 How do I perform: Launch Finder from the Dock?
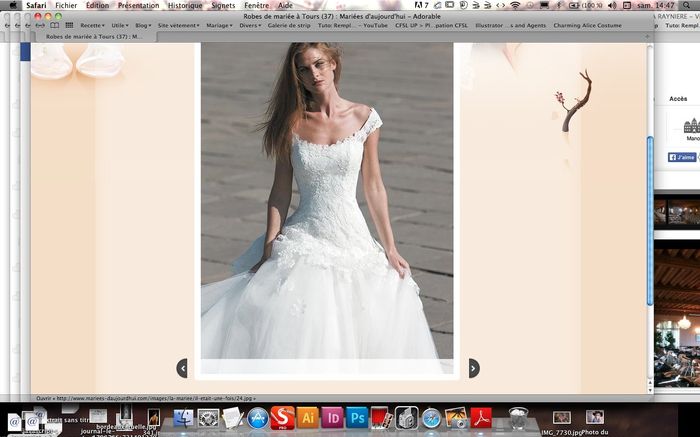point(183,418)
